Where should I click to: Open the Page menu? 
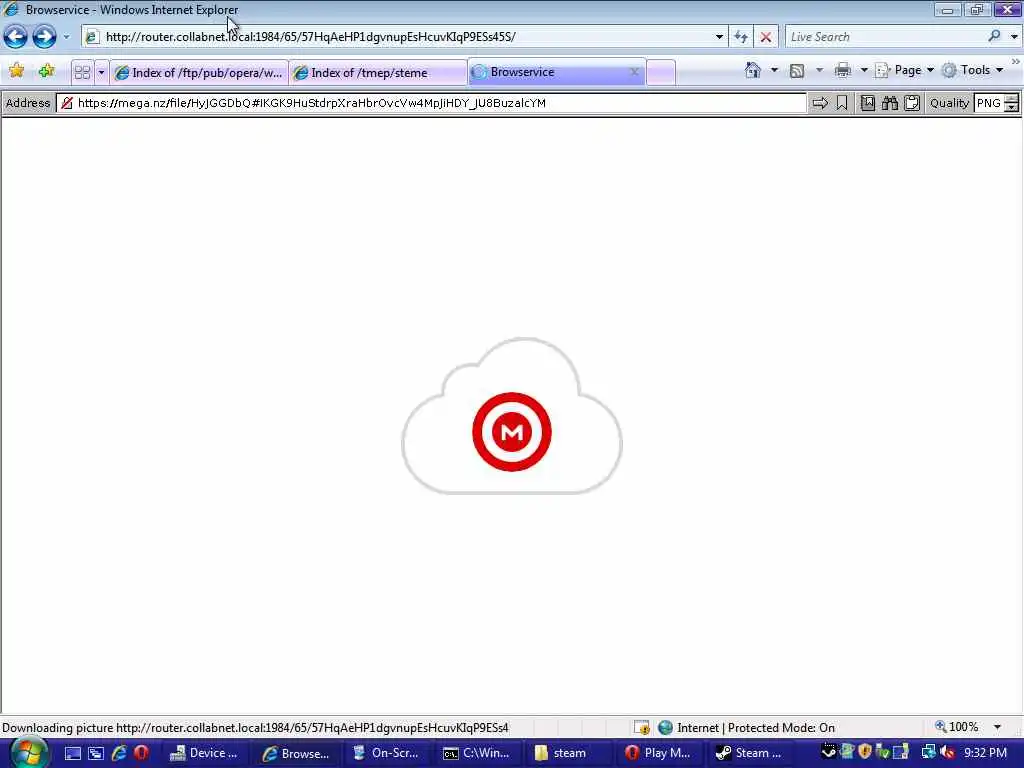click(x=904, y=70)
